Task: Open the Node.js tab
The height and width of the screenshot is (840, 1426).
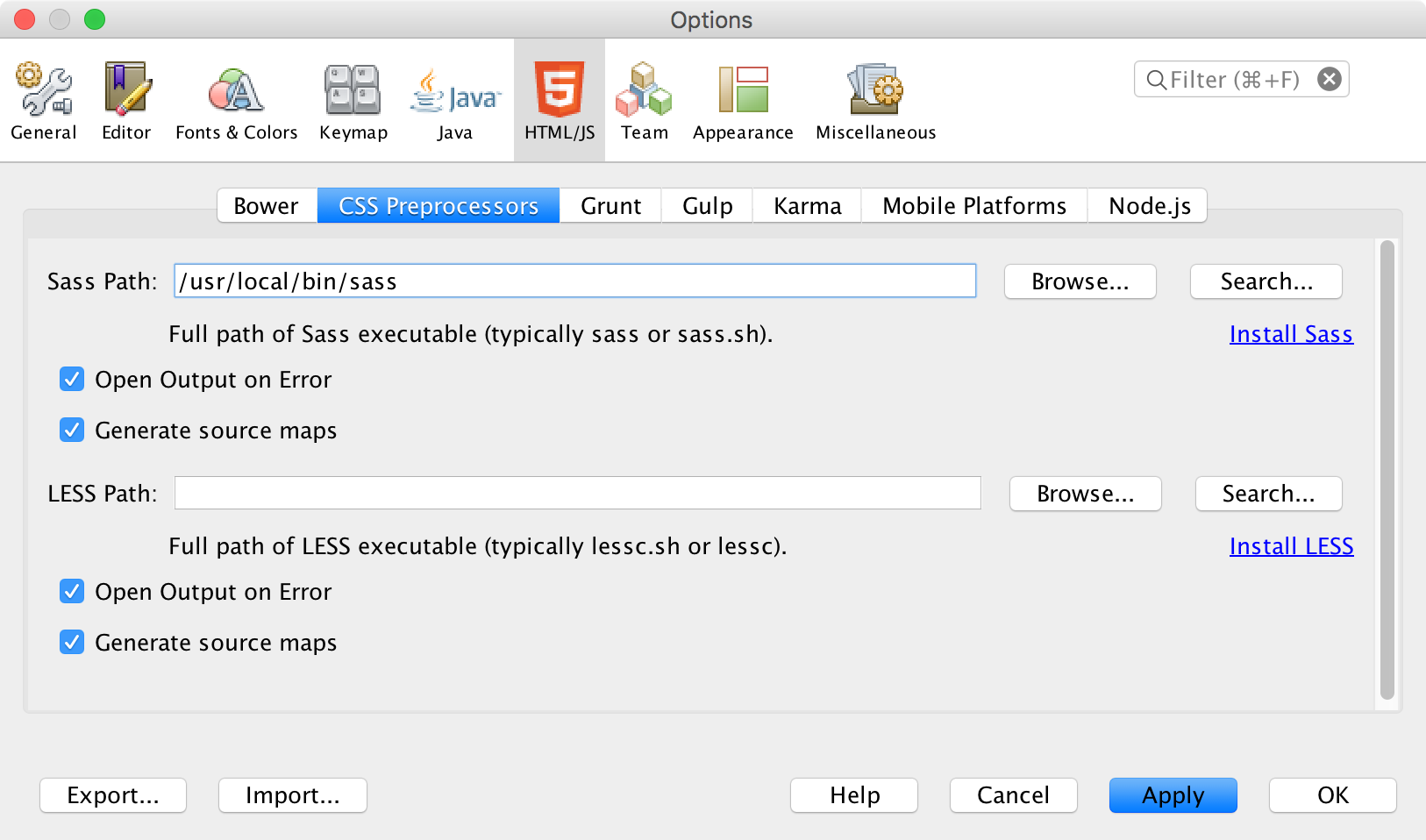Action: pos(1148,205)
